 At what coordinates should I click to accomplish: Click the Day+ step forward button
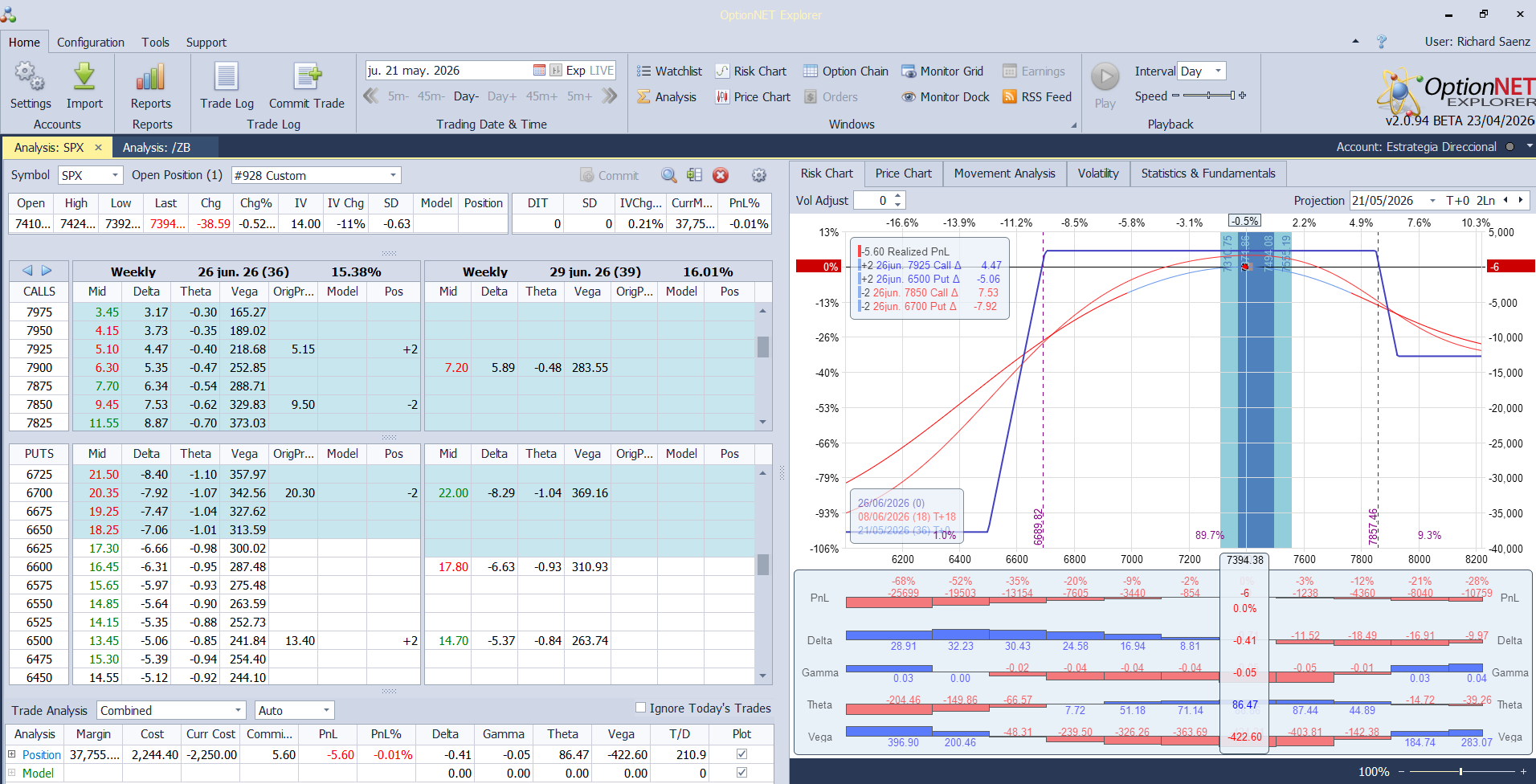coord(502,96)
